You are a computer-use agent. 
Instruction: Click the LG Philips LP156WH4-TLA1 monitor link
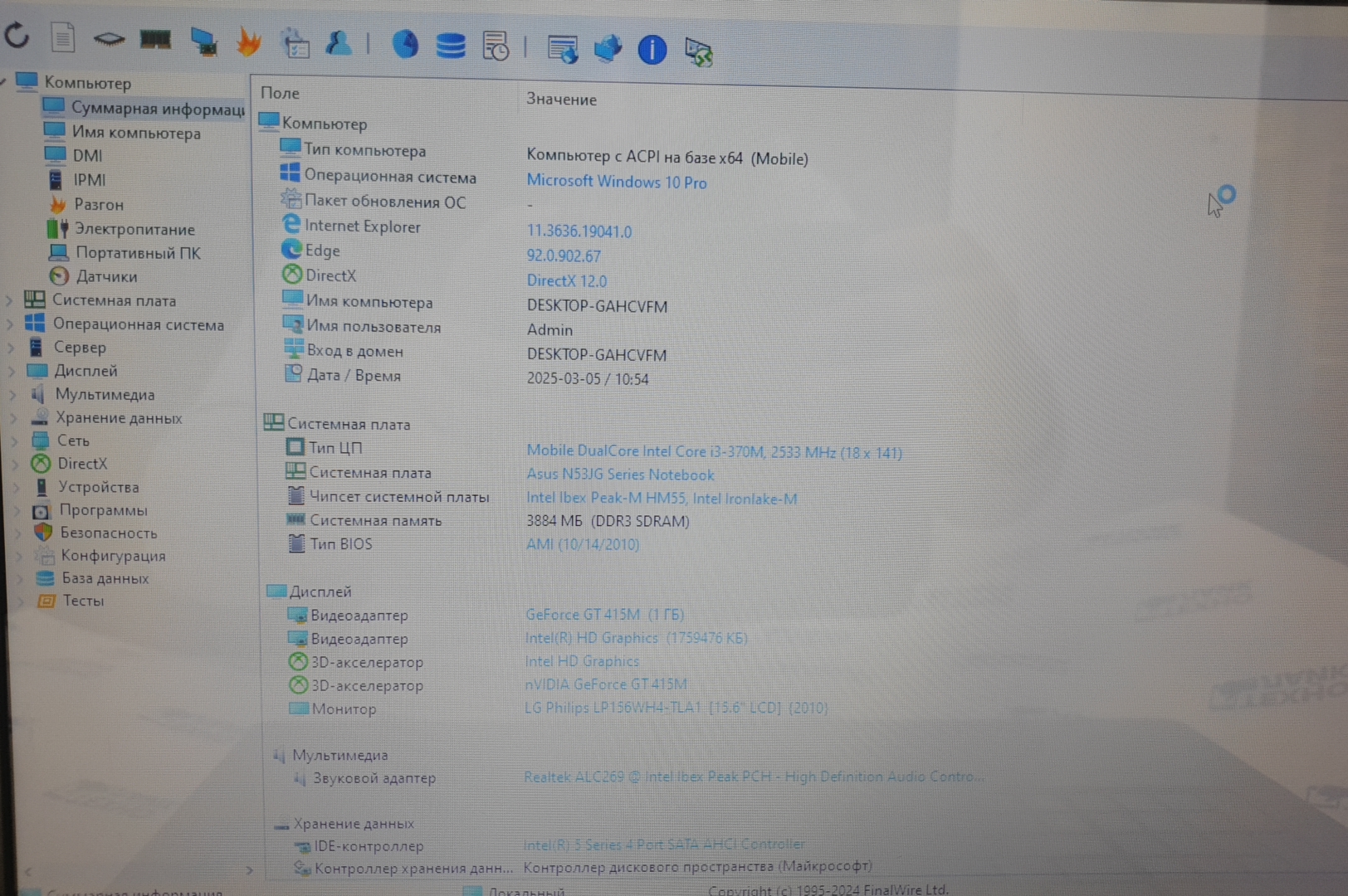tap(676, 708)
